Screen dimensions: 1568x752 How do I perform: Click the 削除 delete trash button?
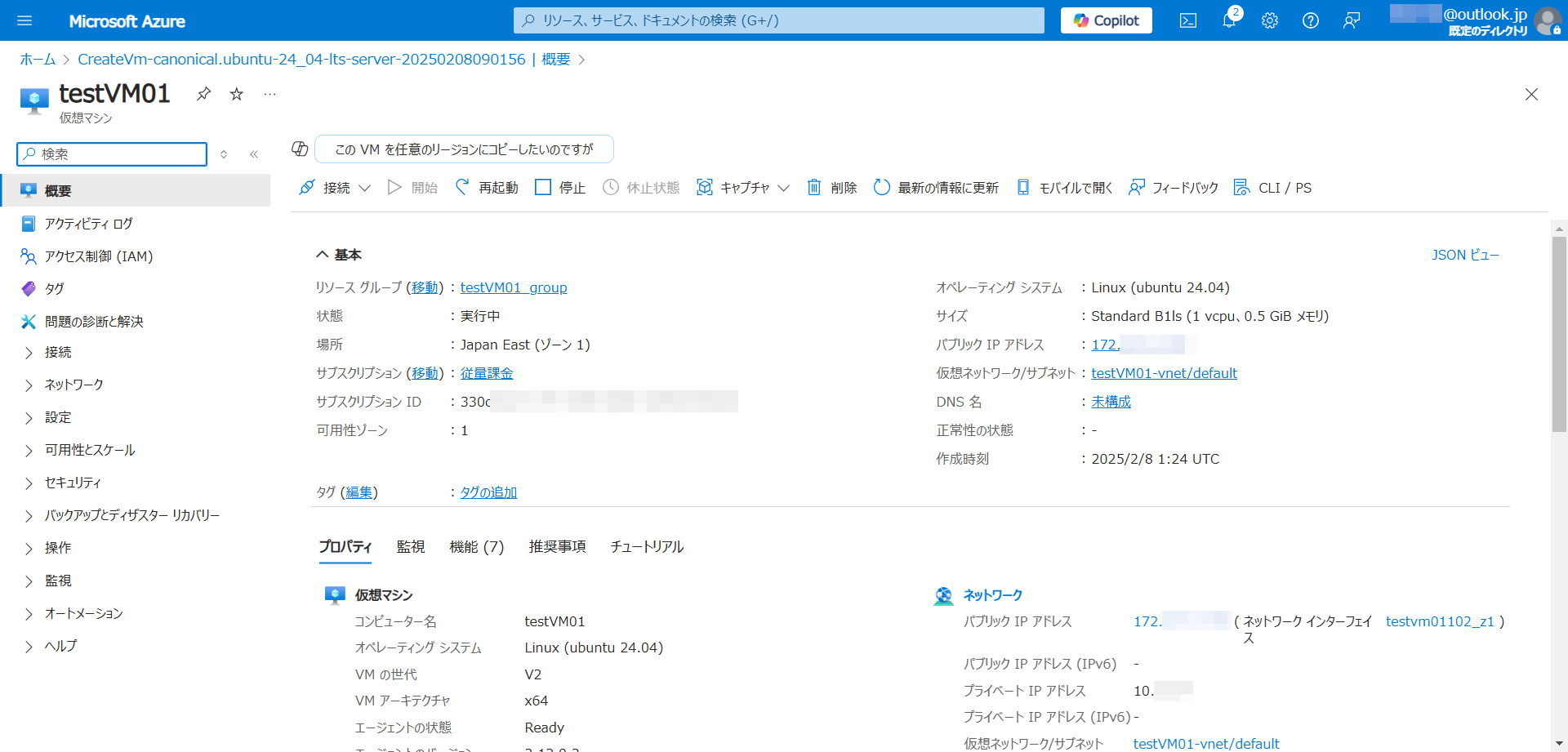pyautogui.click(x=832, y=188)
